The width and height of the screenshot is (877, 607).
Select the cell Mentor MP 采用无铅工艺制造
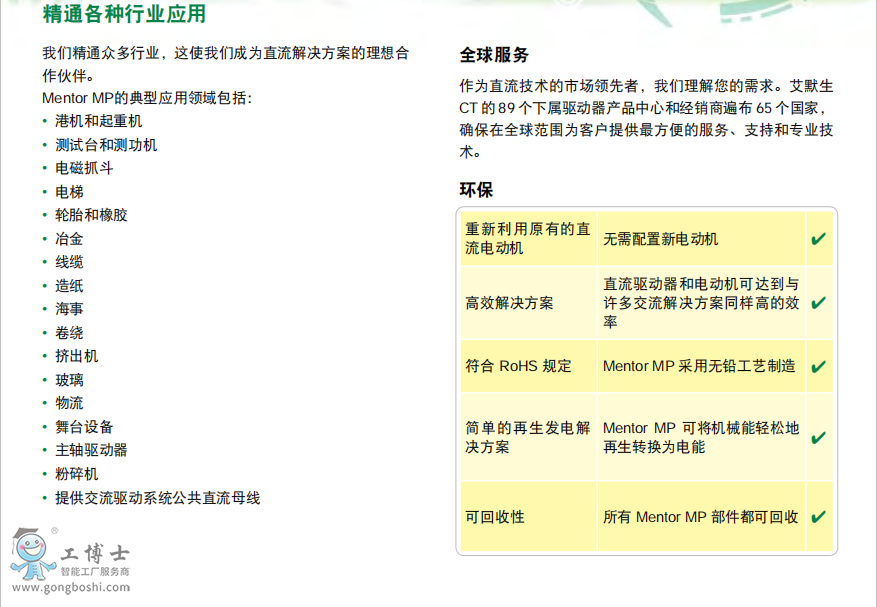(701, 366)
